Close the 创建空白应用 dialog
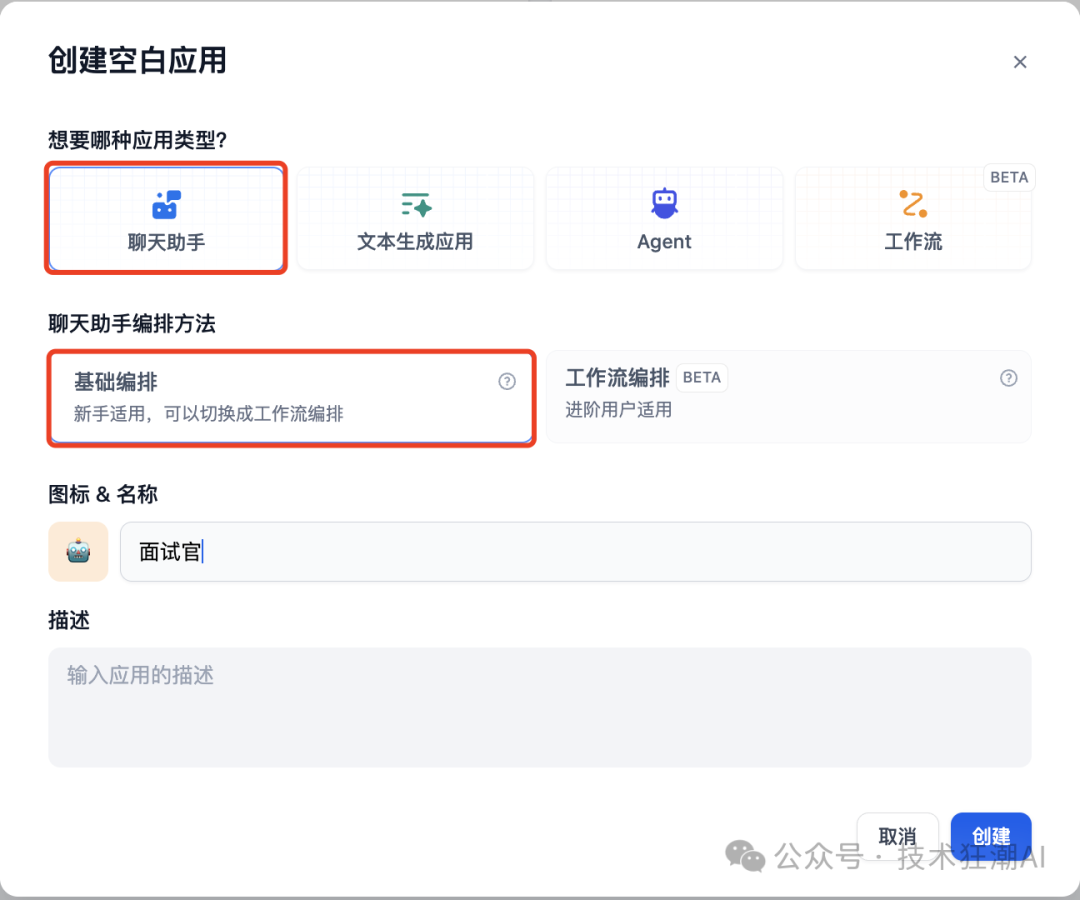This screenshot has width=1080, height=900. pyautogui.click(x=1020, y=62)
